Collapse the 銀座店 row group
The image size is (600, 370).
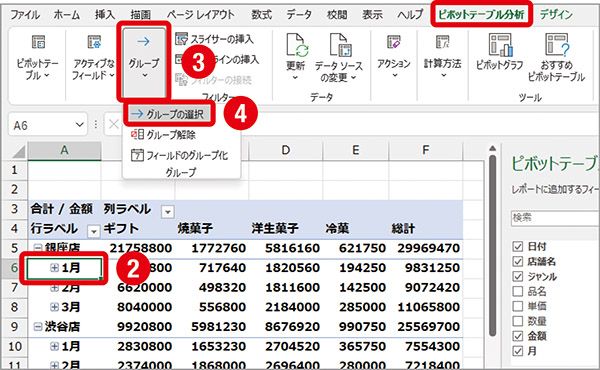37,248
